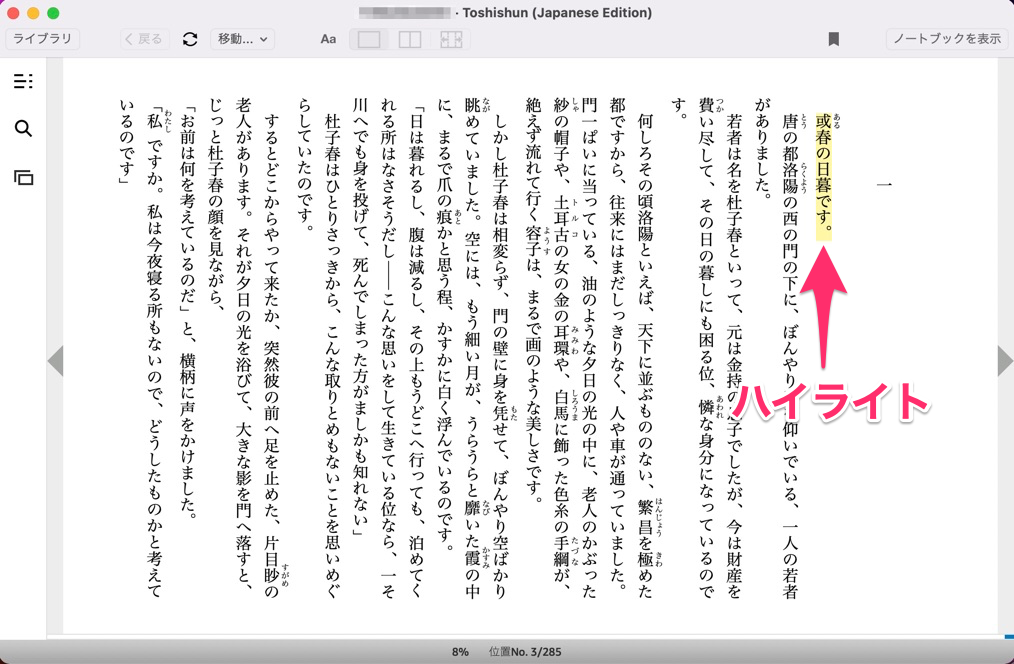Open Aa font settings
The height and width of the screenshot is (664, 1014).
328,39
